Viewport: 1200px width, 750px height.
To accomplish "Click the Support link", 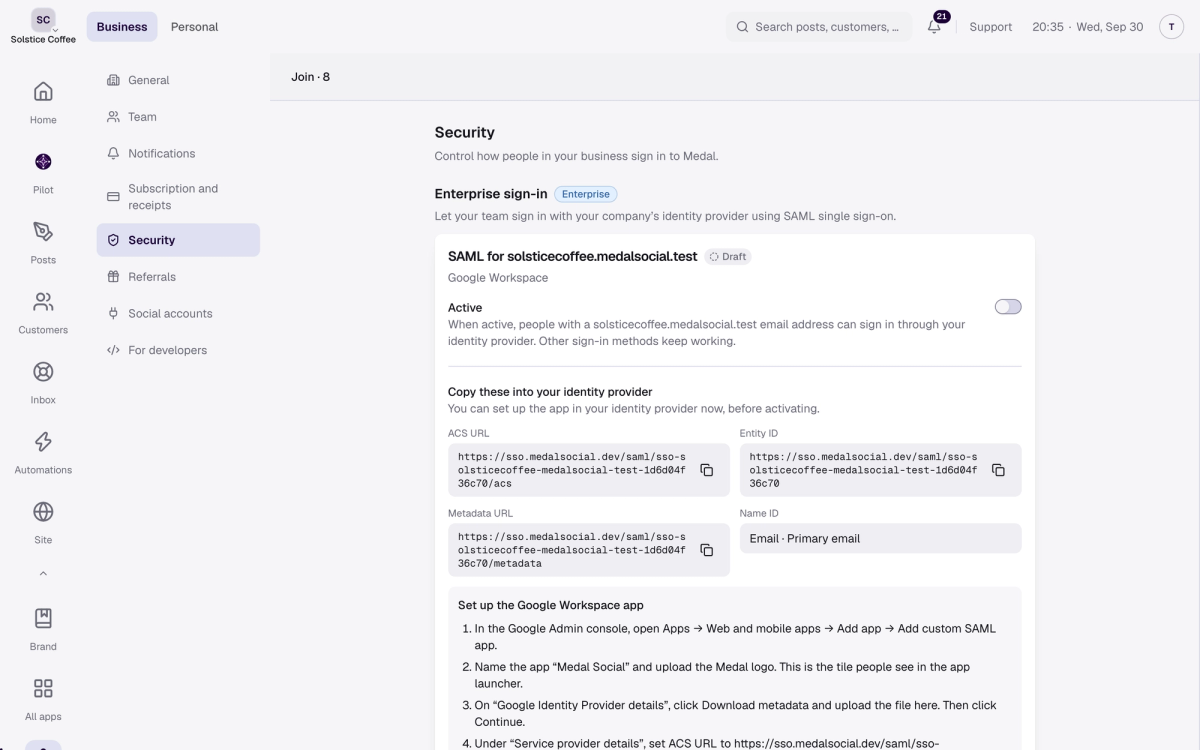I will coord(991,27).
